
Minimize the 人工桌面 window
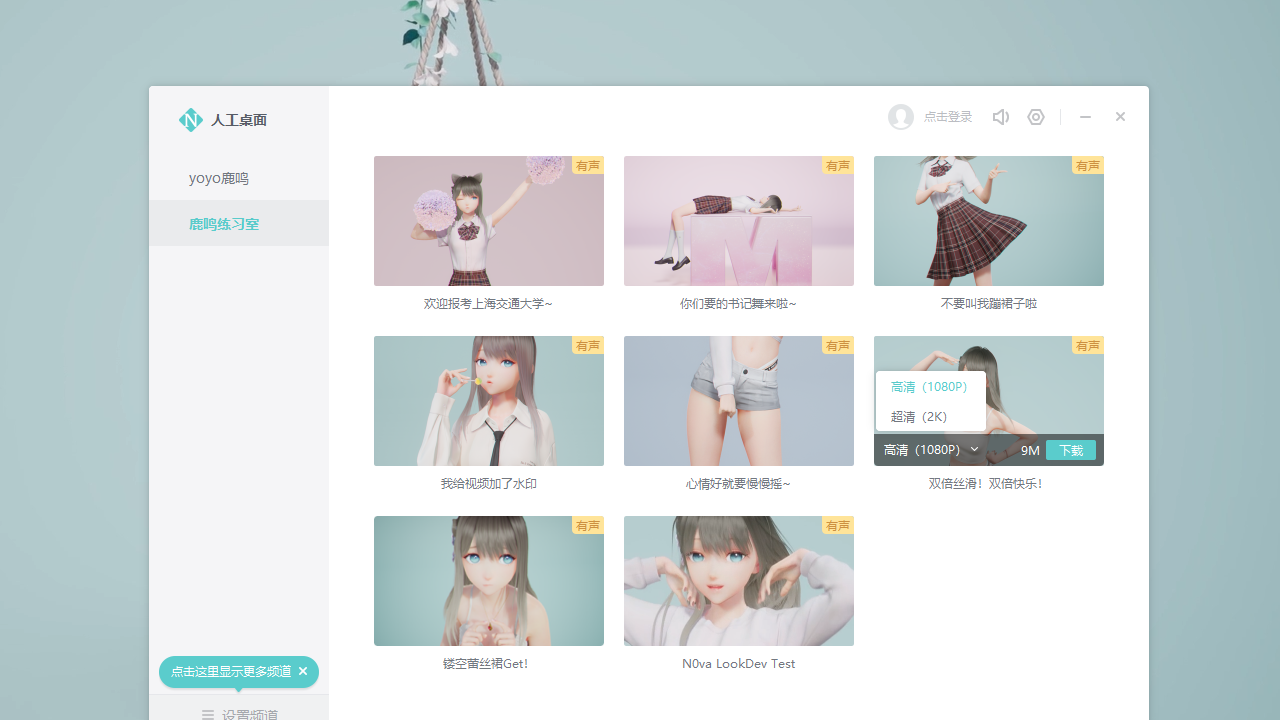pos(1085,117)
